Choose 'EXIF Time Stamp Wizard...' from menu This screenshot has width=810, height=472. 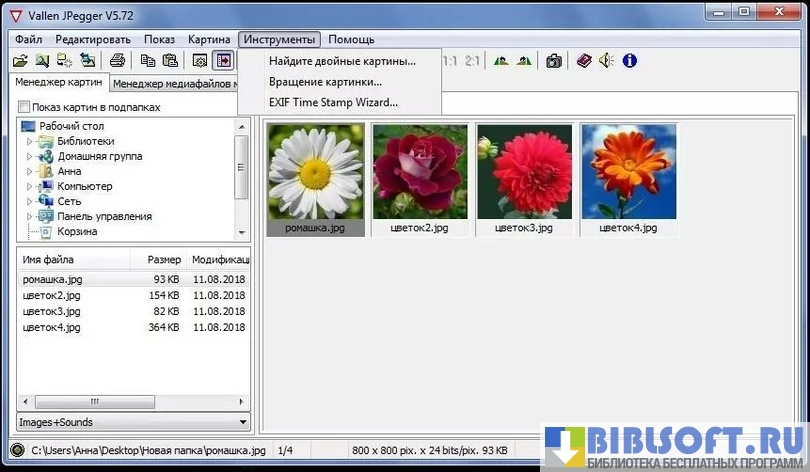[333, 102]
